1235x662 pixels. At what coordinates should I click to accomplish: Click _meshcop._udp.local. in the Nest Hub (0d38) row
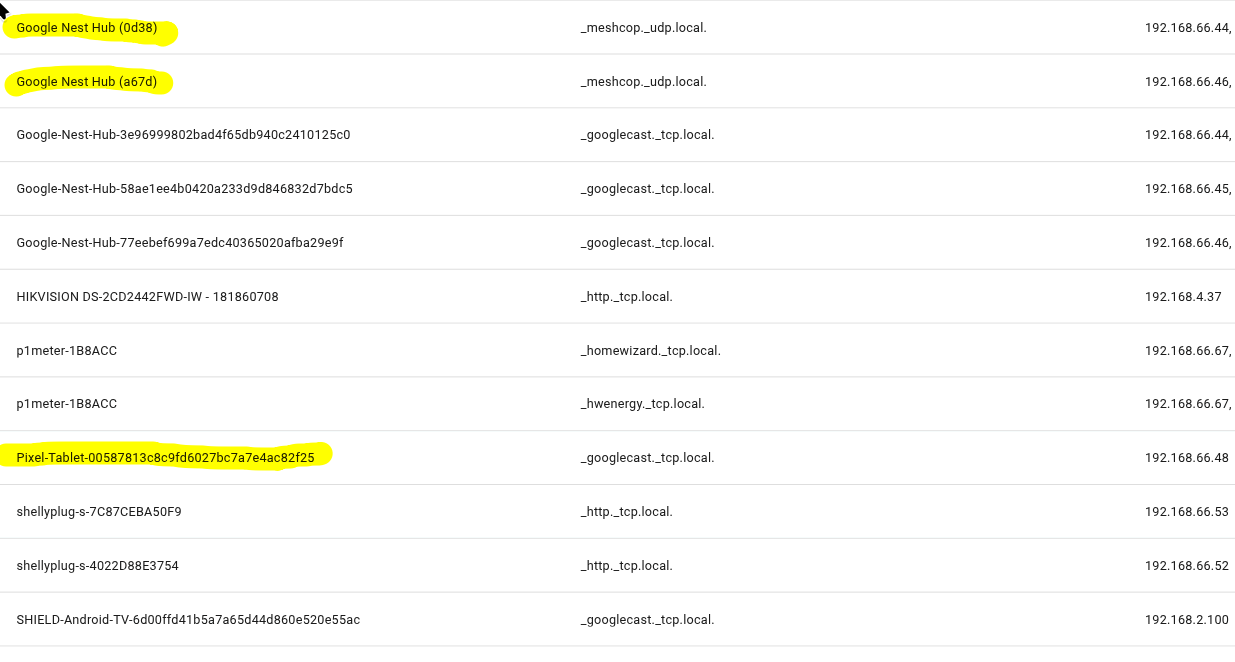pos(643,28)
